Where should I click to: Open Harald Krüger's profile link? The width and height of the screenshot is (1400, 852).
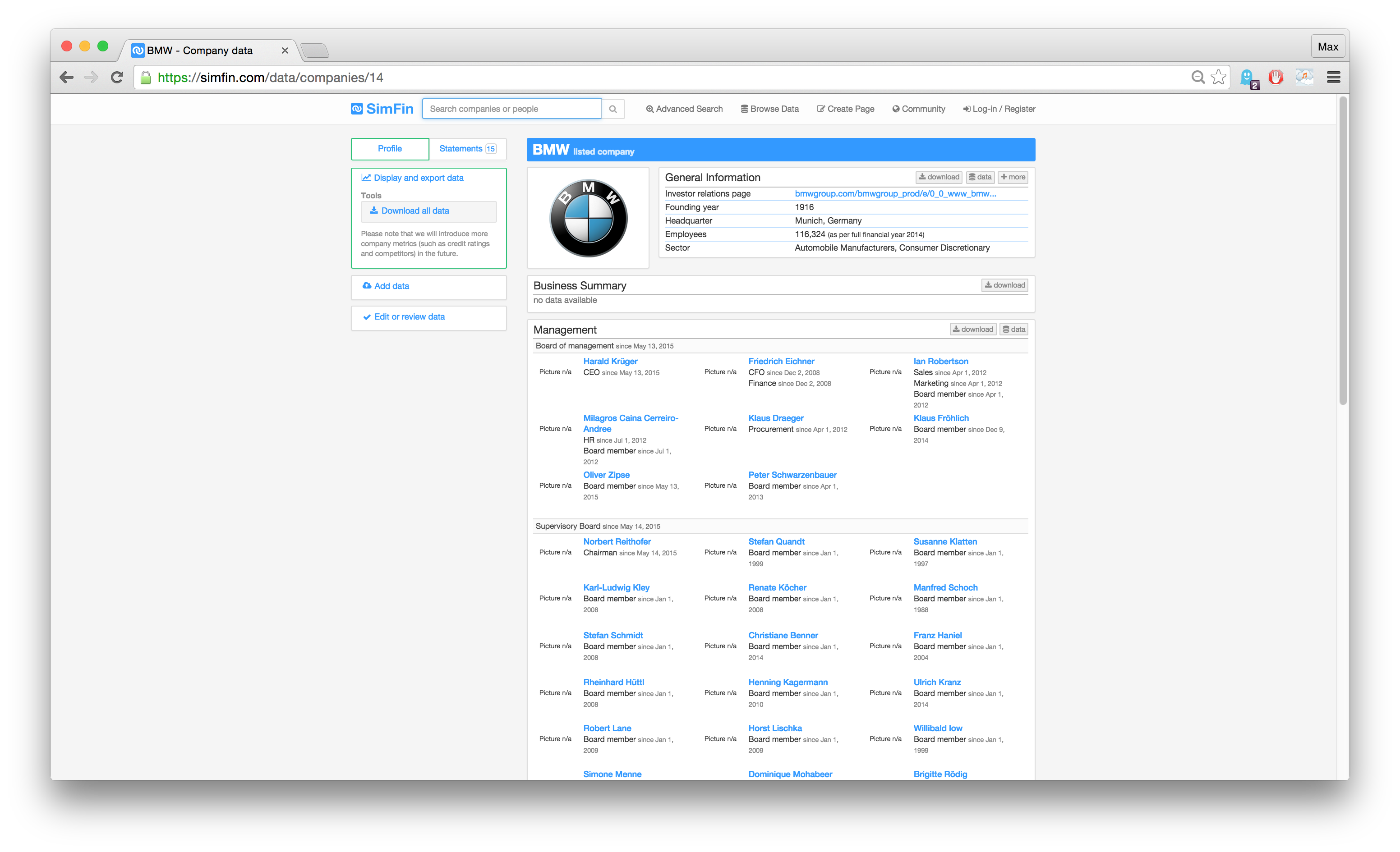(x=610, y=361)
